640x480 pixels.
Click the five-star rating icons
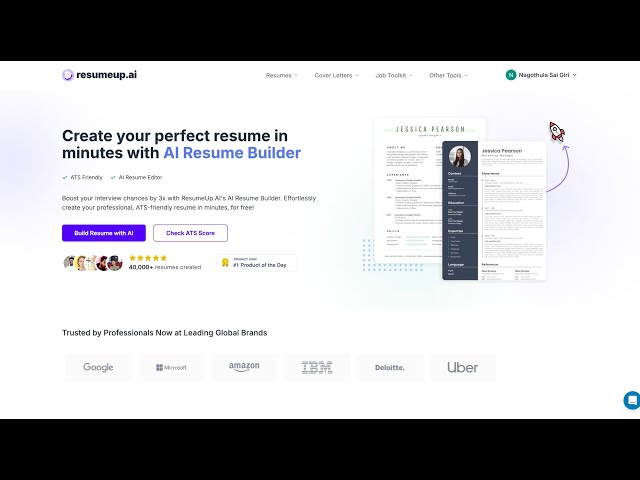[148, 258]
